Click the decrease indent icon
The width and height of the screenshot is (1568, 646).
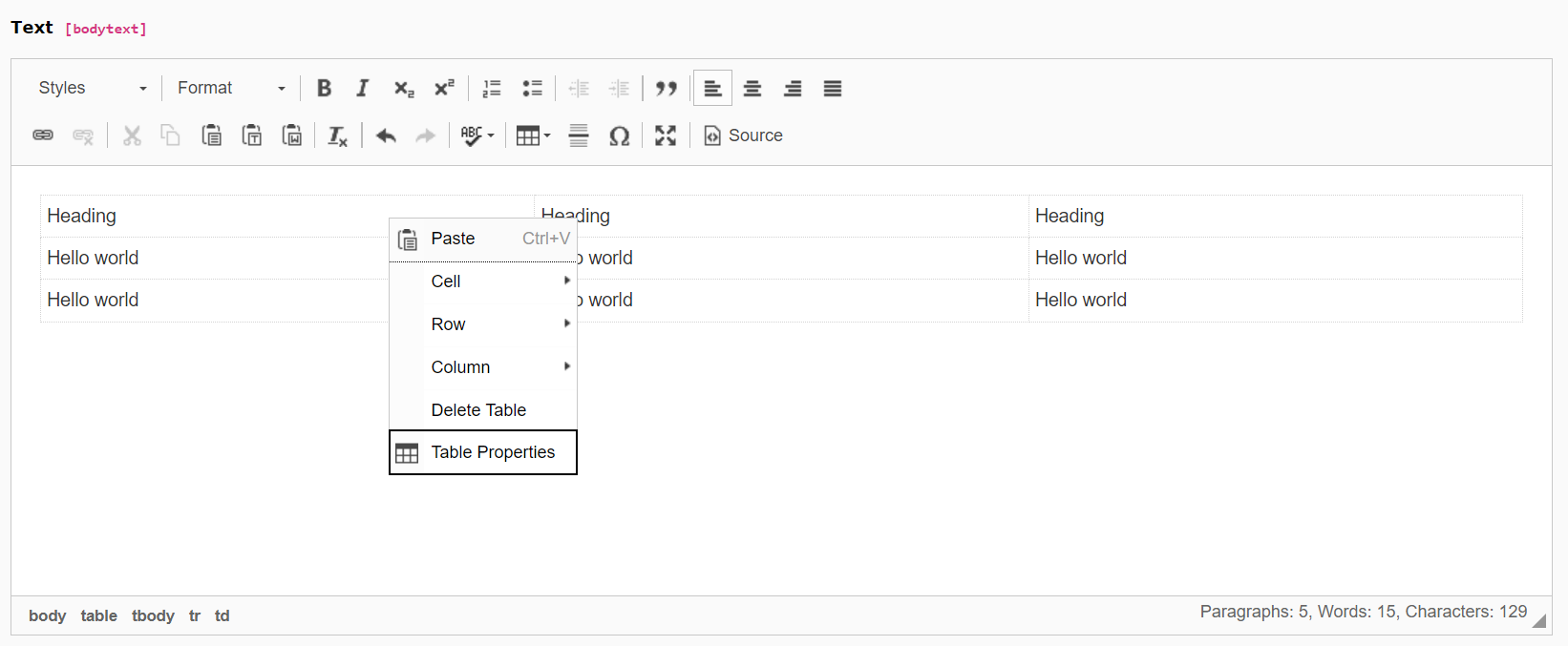point(579,88)
